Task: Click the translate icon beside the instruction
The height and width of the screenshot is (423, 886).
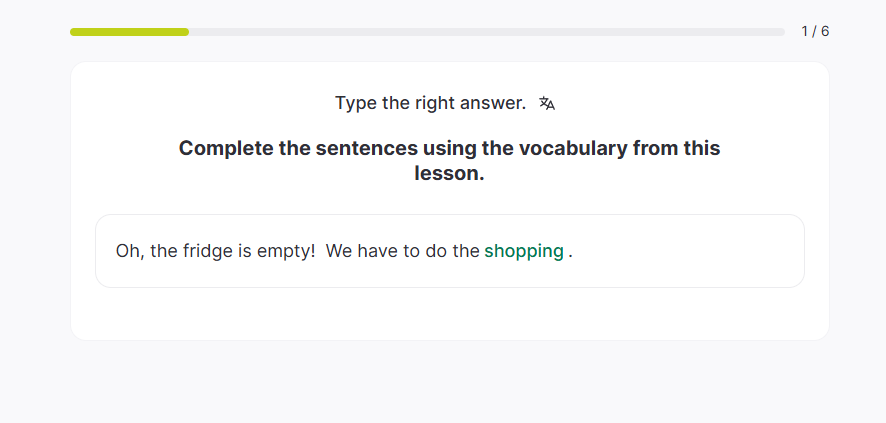Action: (546, 103)
